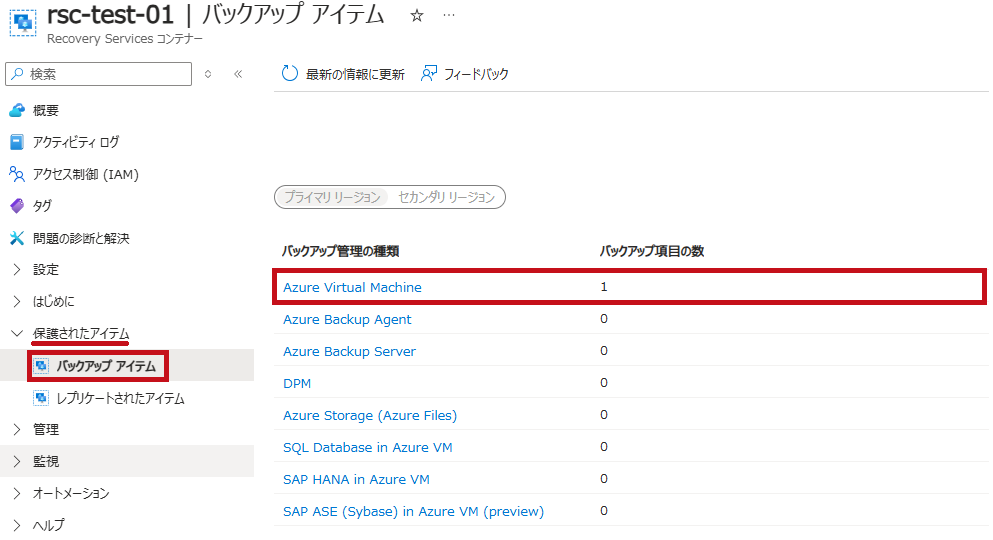Favorite this page with the star icon
The image size is (993, 540).
click(x=417, y=16)
